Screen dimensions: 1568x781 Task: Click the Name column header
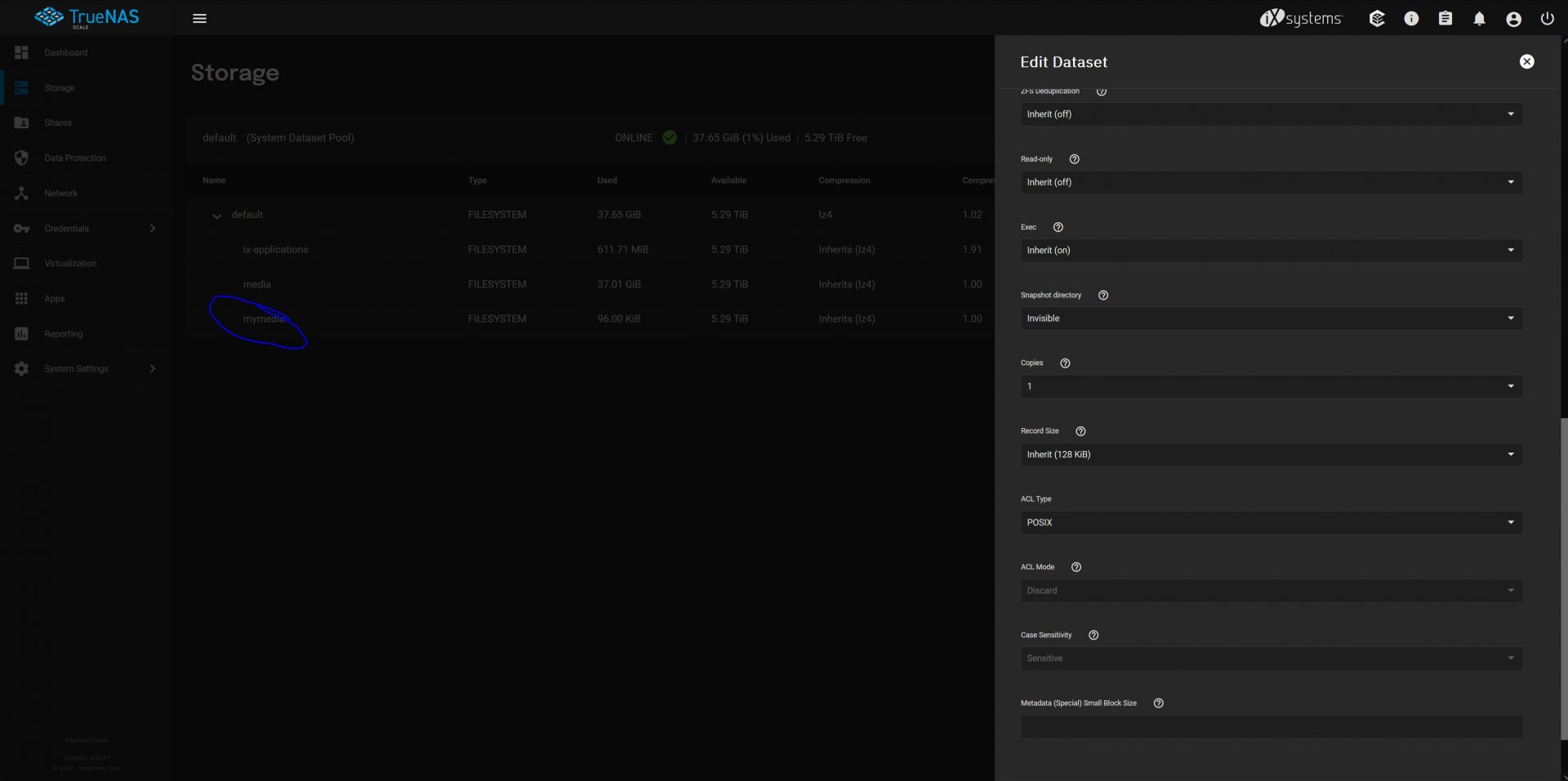[214, 181]
